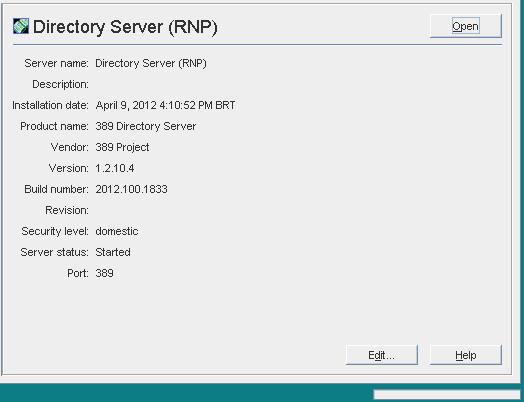Click the 'Server name:' label
The width and height of the screenshot is (524, 402).
56,63
